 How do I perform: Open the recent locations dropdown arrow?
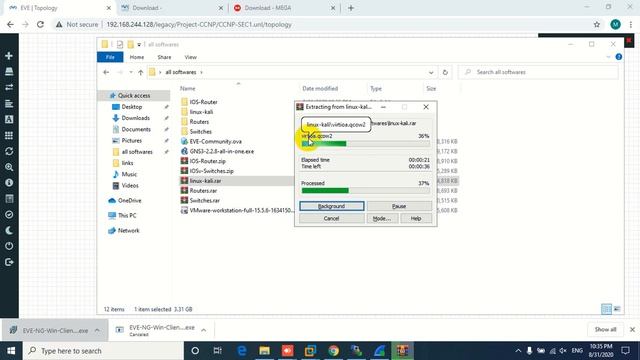pyautogui.click(x=131, y=72)
